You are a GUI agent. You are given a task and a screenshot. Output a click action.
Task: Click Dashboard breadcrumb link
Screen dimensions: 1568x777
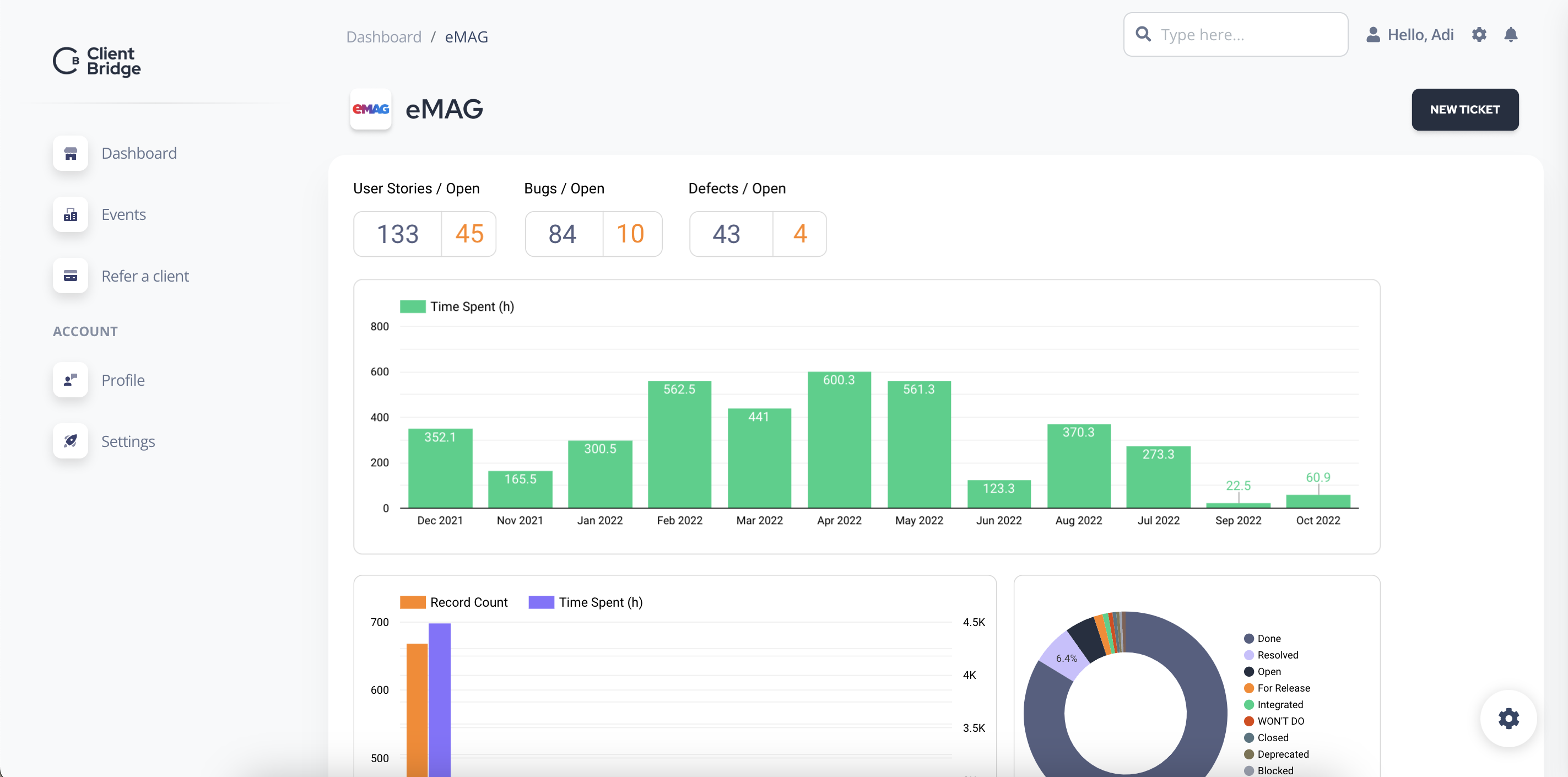click(x=383, y=37)
